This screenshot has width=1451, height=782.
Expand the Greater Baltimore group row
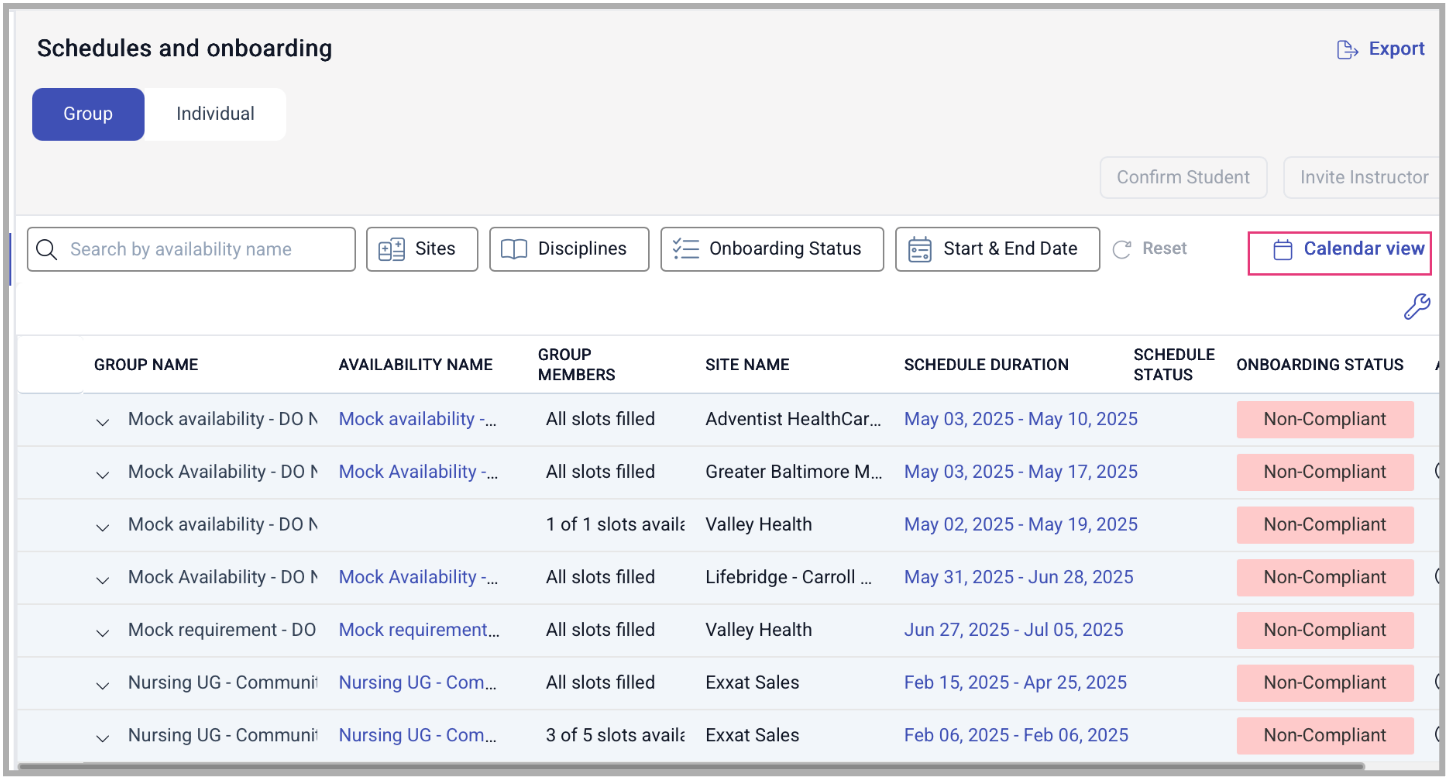[102, 474]
